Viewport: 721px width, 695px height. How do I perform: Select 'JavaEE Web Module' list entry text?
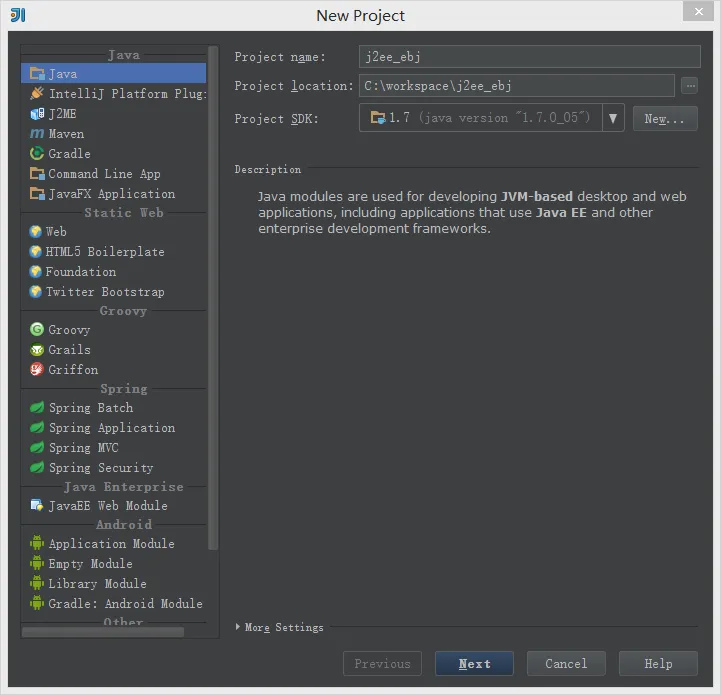108,505
